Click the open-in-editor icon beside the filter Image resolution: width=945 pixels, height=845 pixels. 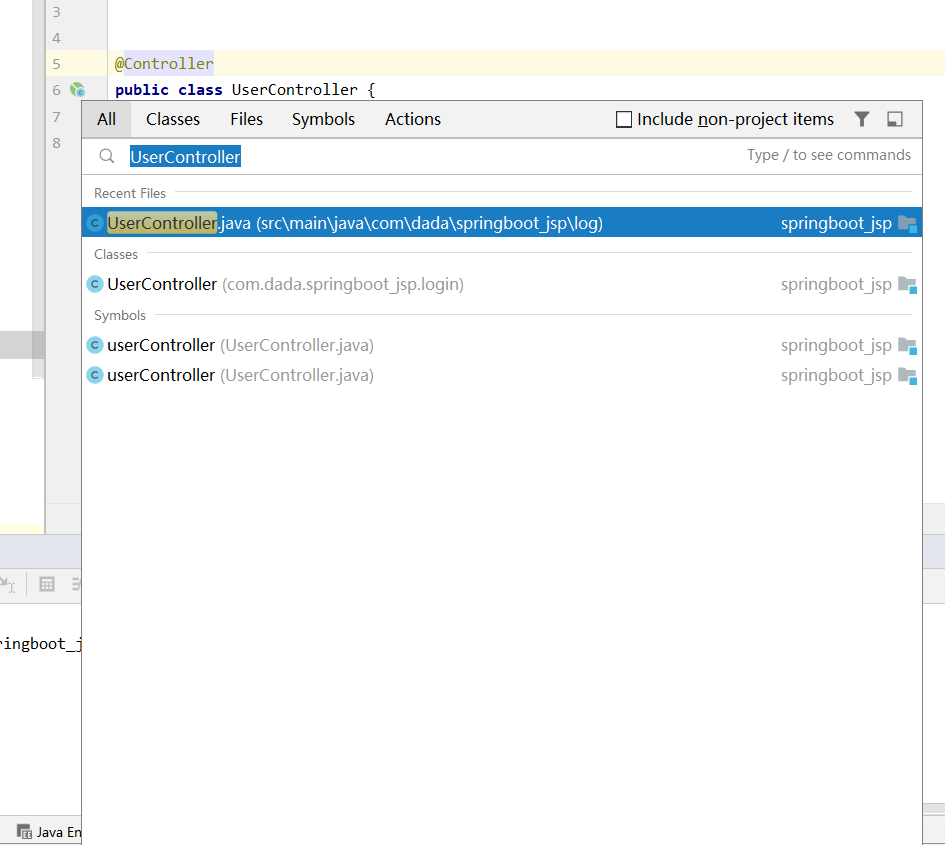(x=895, y=119)
